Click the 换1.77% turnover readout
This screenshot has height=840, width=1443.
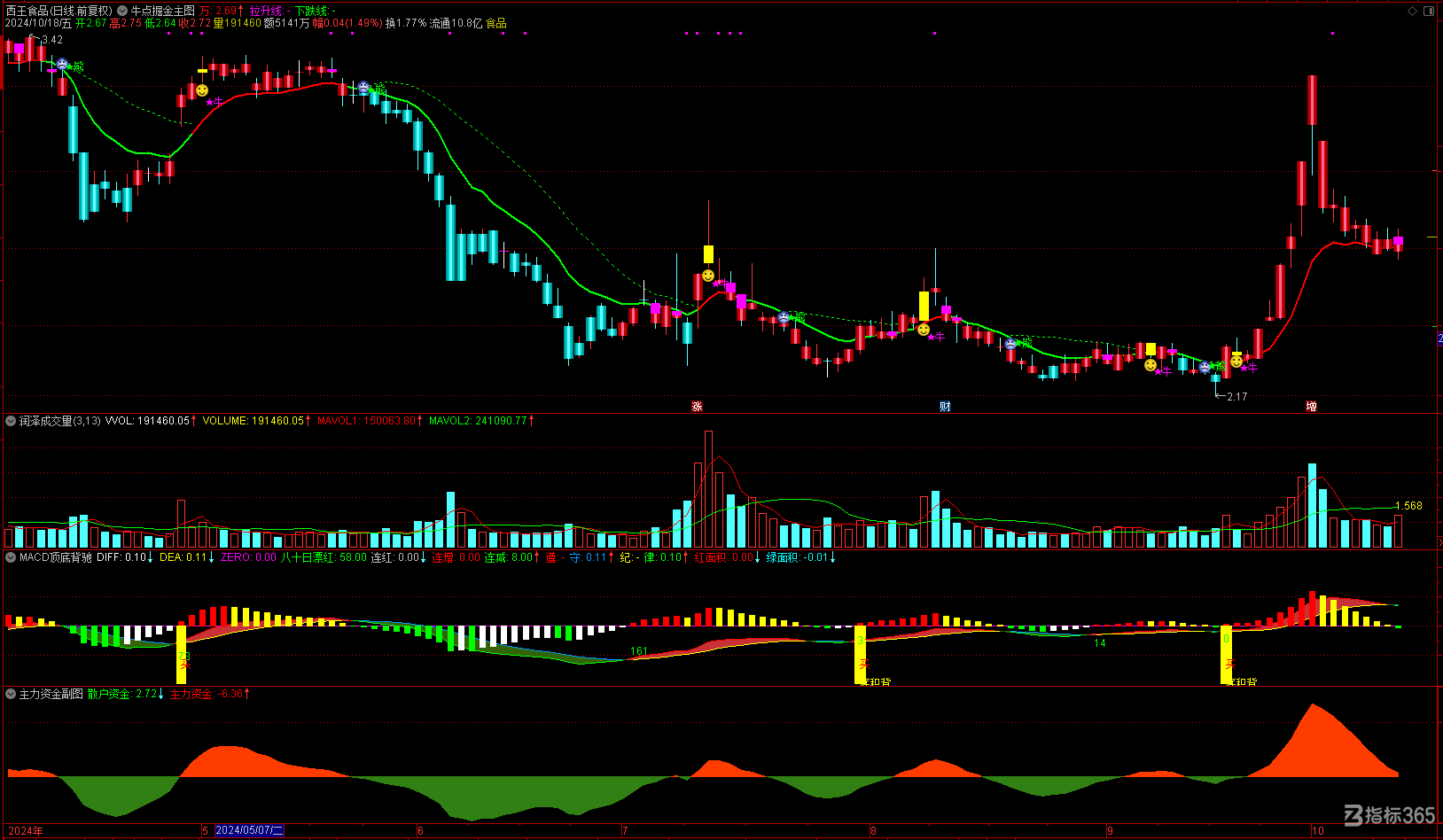[406, 23]
